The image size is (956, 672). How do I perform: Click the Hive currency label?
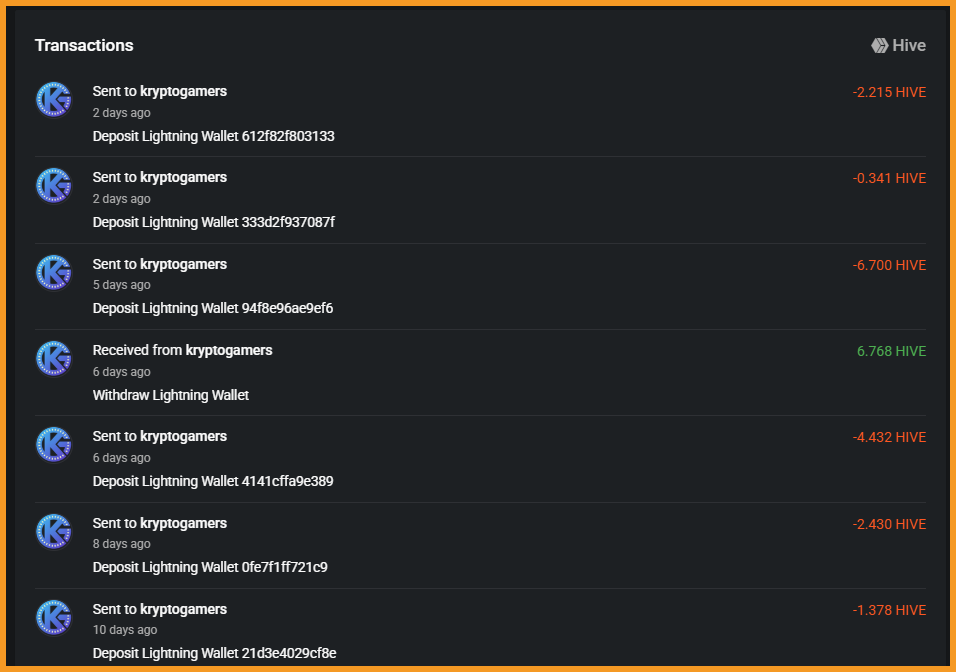(909, 46)
